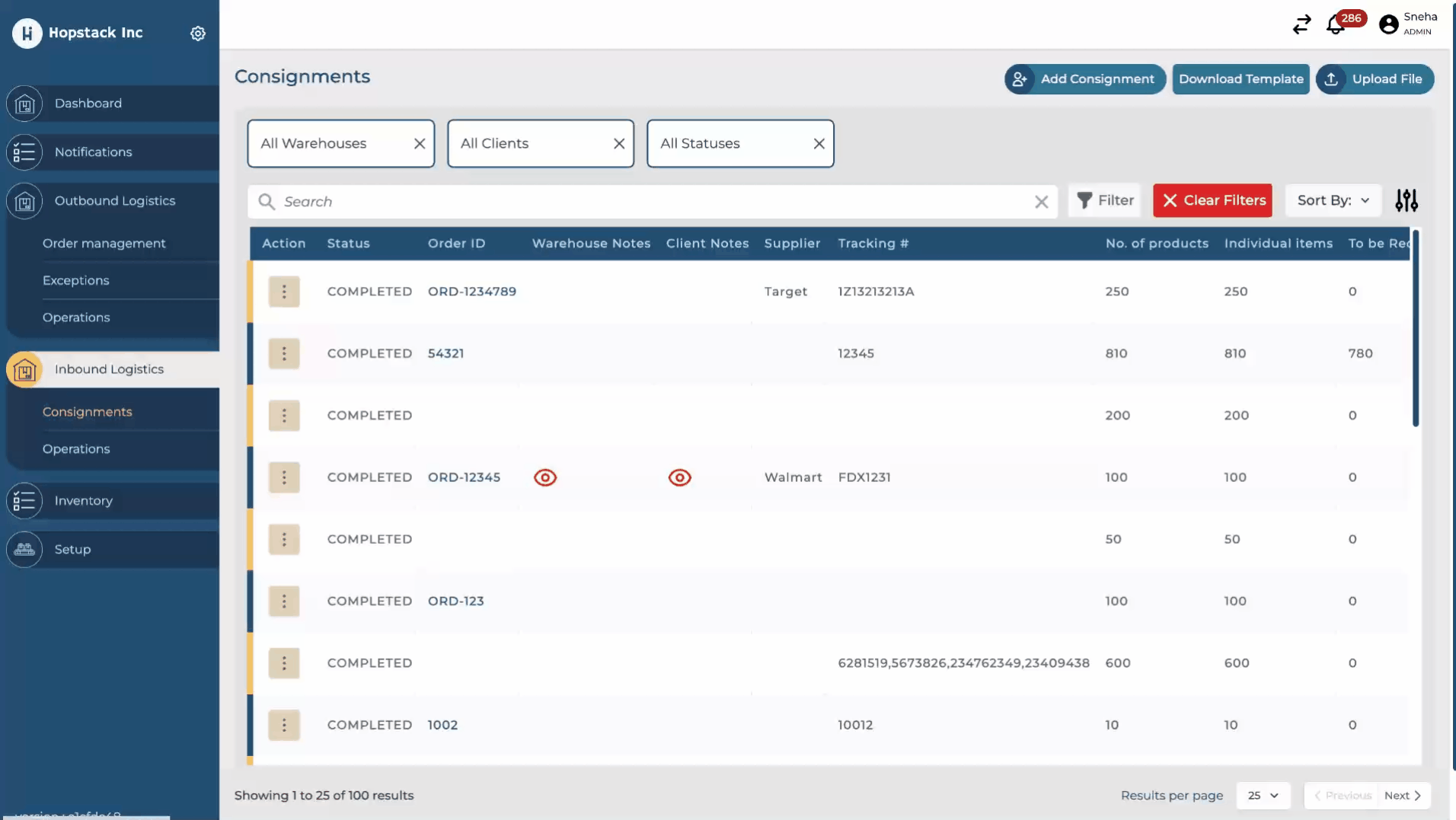Open action menu for order ORD-1234789
Image resolution: width=1456 pixels, height=820 pixels.
tap(284, 292)
